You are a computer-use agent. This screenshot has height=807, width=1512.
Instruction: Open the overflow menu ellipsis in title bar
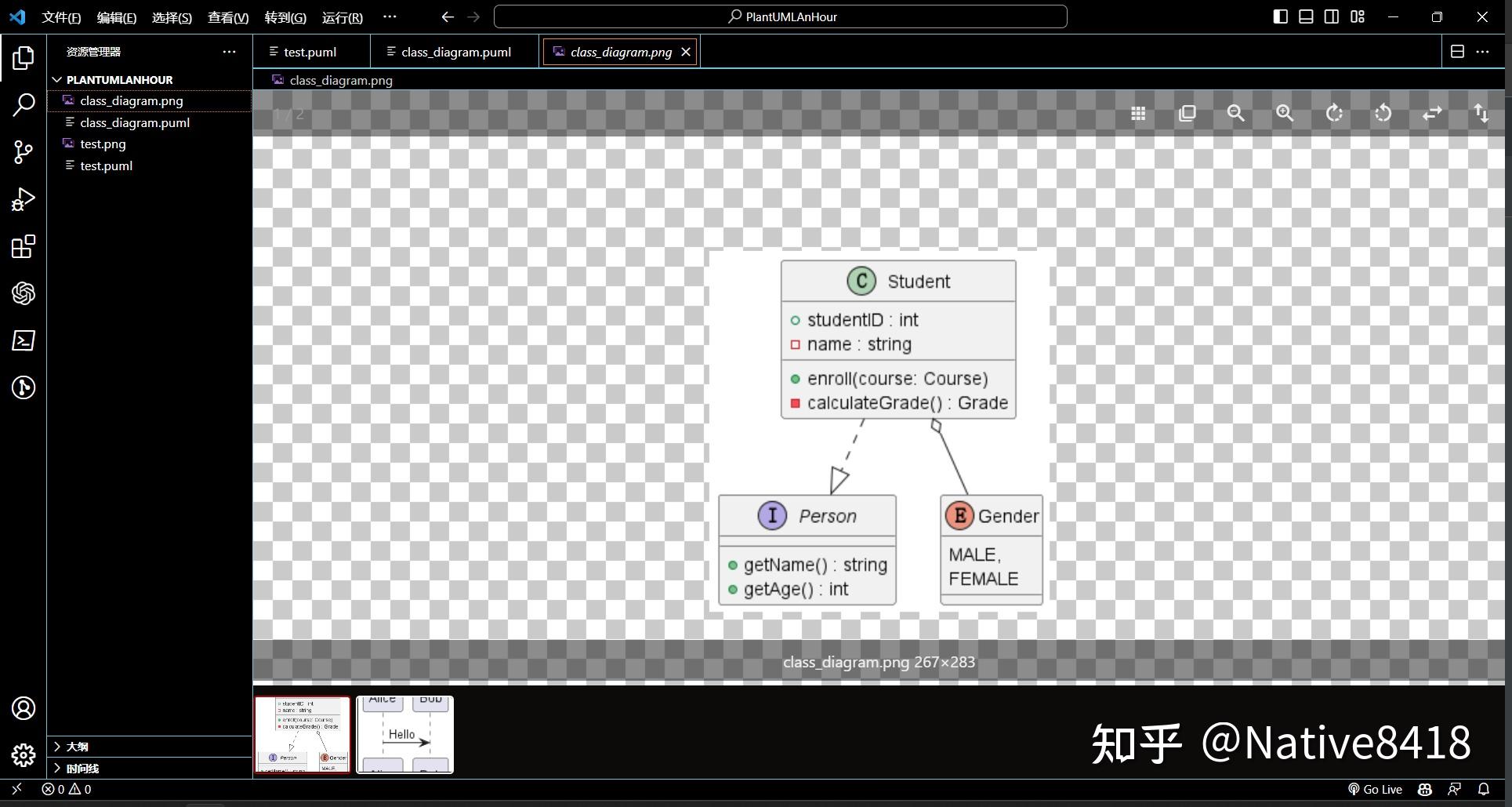click(390, 16)
